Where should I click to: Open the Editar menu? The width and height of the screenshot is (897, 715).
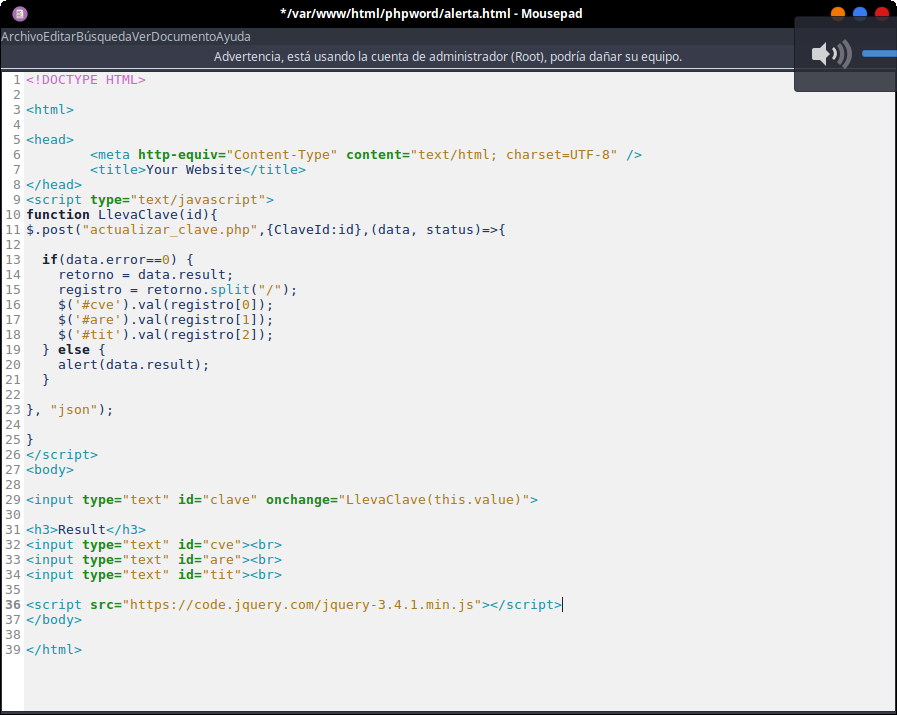point(59,37)
